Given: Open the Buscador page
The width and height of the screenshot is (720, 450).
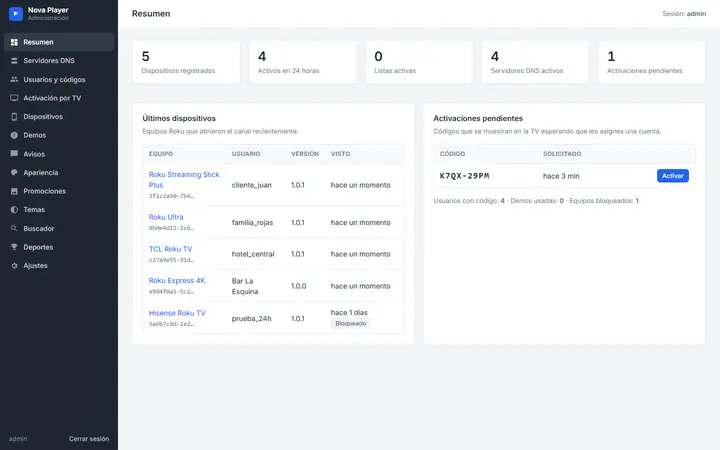Looking at the screenshot, I should pos(59,228).
